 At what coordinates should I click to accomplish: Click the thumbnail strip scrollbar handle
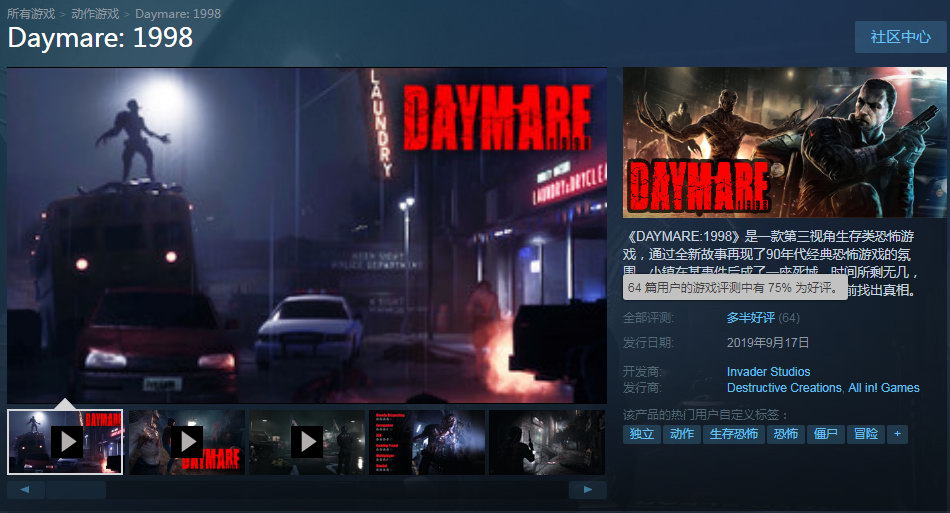pyautogui.click(x=75, y=490)
